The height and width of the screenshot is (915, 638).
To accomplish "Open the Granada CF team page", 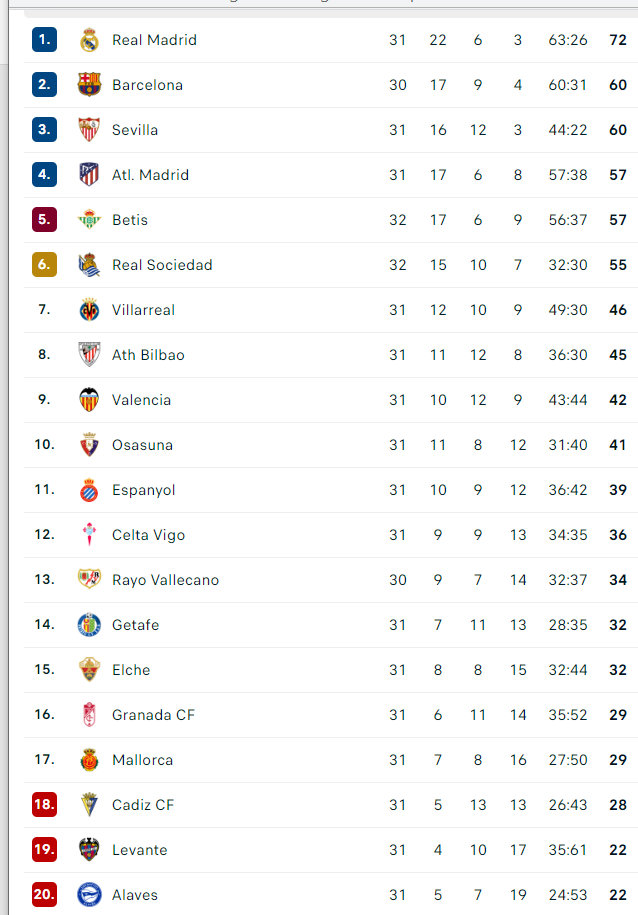I will pos(154,715).
